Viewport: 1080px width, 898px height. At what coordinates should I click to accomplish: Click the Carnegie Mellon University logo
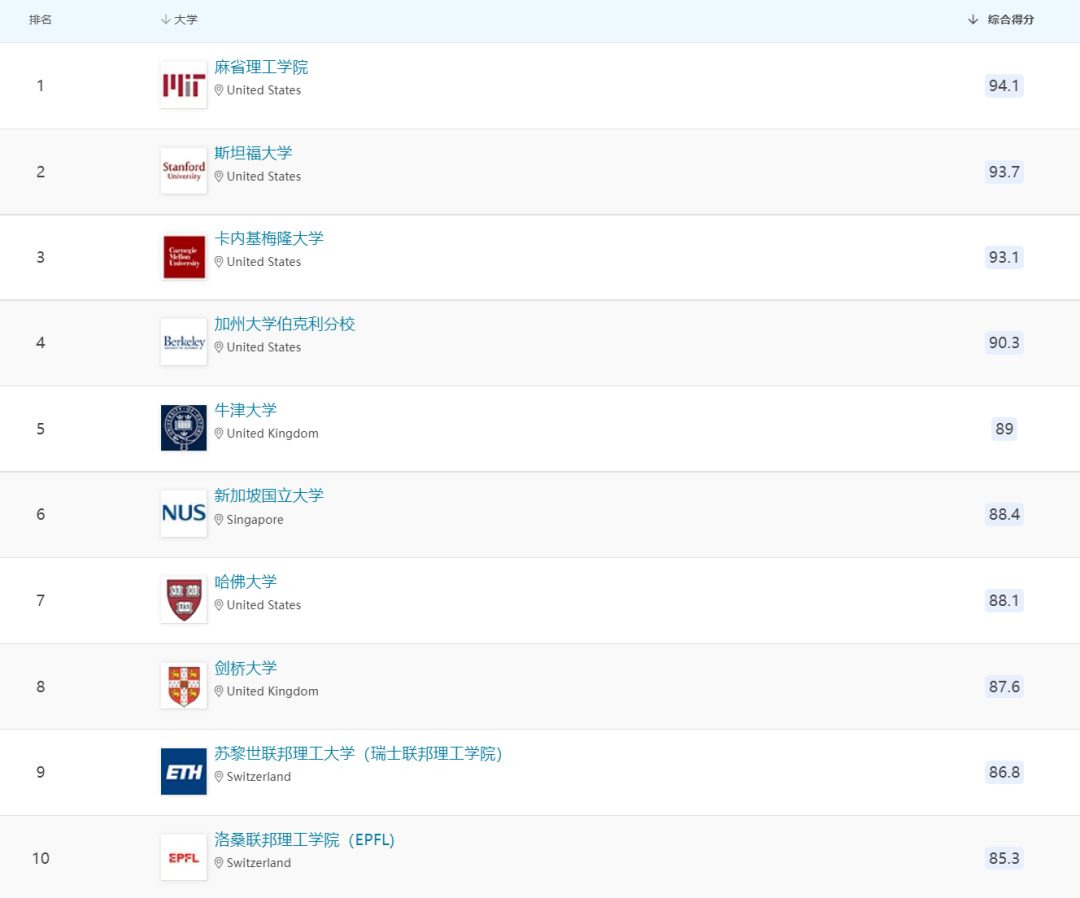point(183,257)
